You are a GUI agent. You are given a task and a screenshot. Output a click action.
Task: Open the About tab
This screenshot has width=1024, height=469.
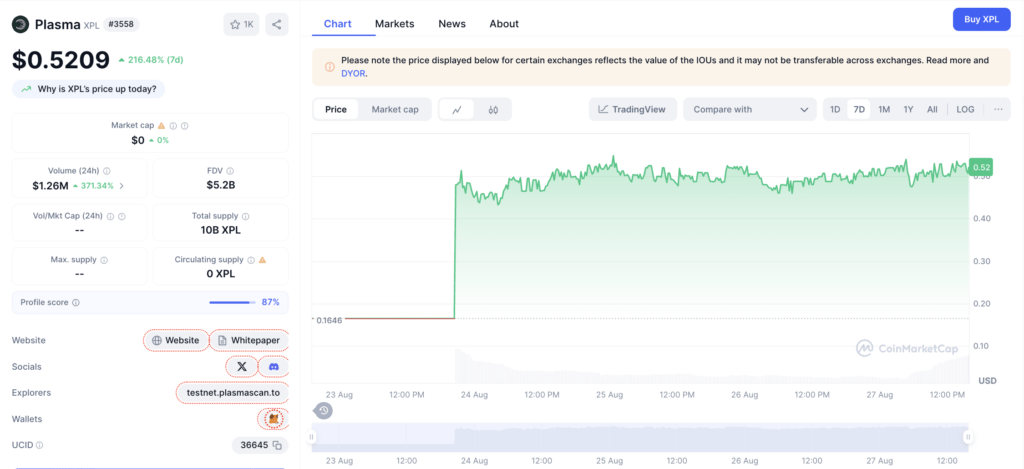tap(504, 24)
